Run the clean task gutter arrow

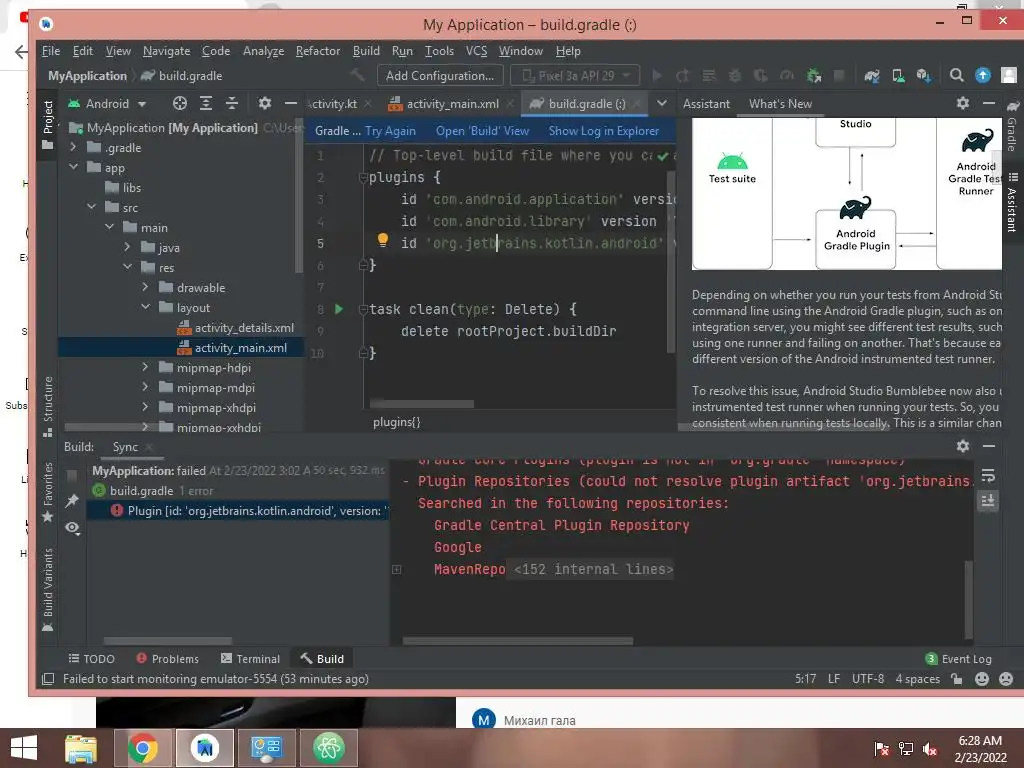pos(339,309)
